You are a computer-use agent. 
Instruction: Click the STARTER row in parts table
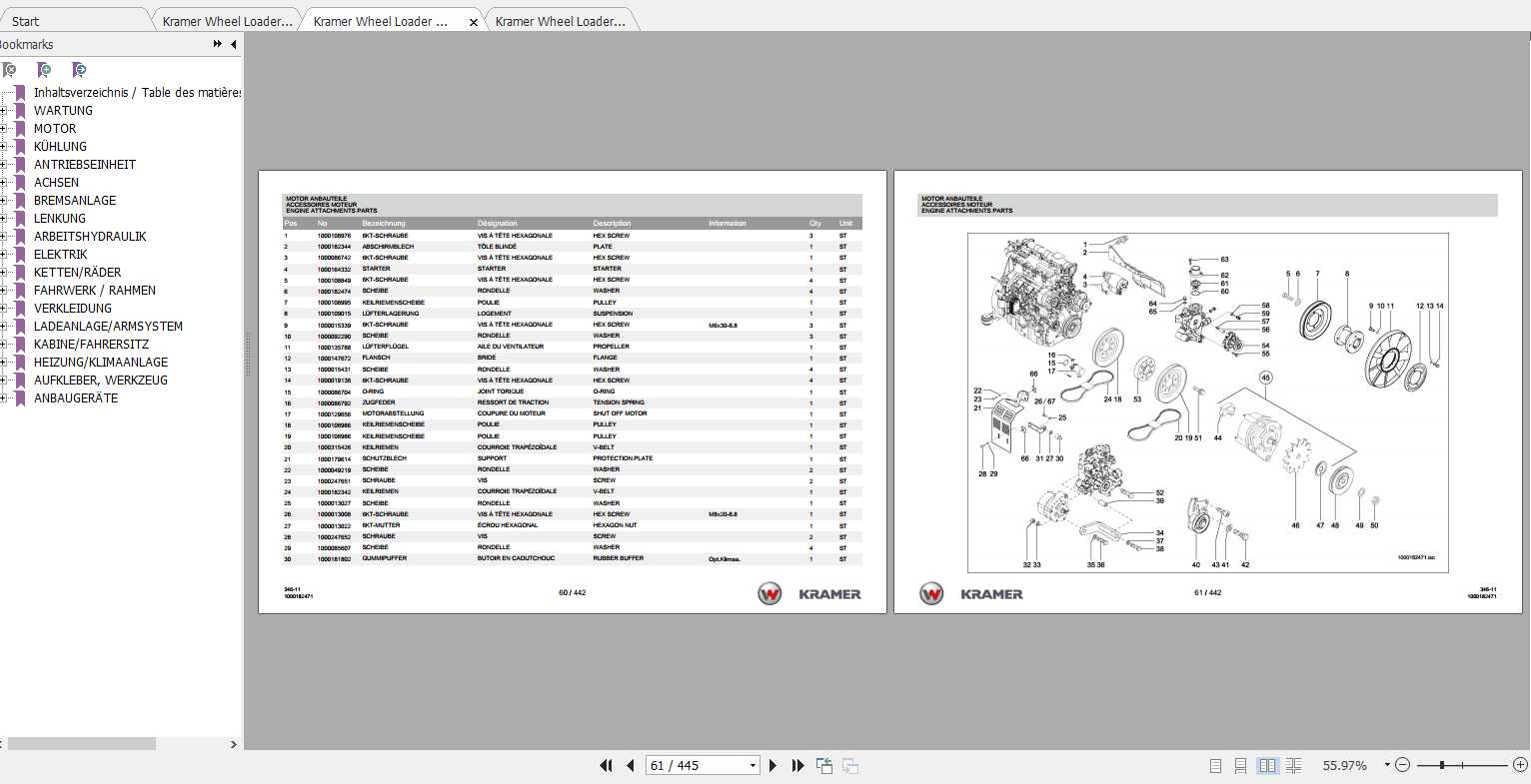573,269
